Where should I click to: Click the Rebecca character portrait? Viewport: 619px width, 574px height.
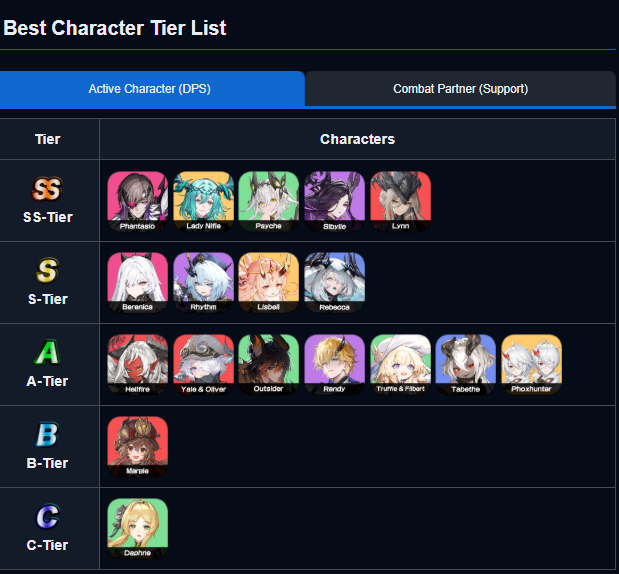pos(334,283)
